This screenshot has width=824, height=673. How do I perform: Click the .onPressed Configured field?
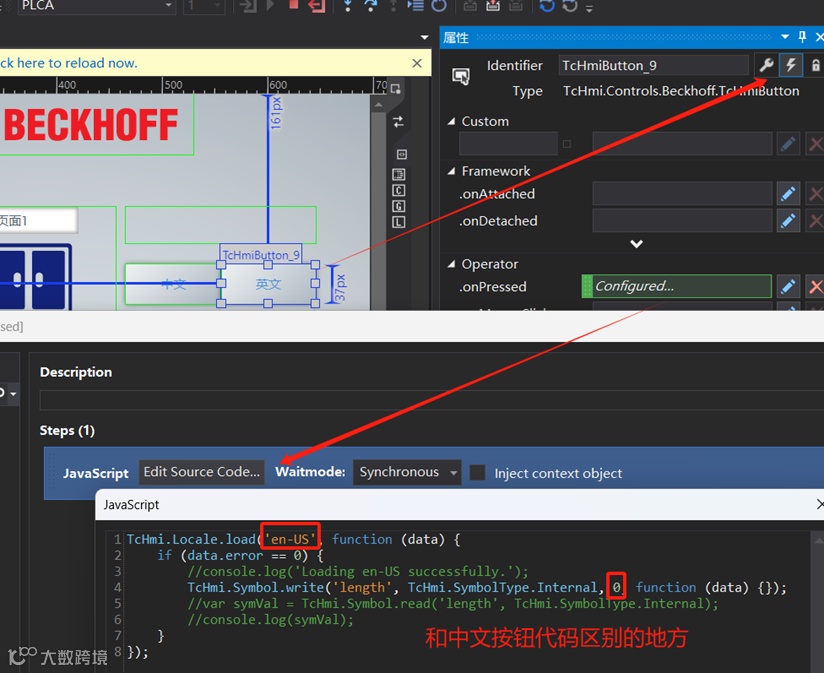(x=677, y=286)
